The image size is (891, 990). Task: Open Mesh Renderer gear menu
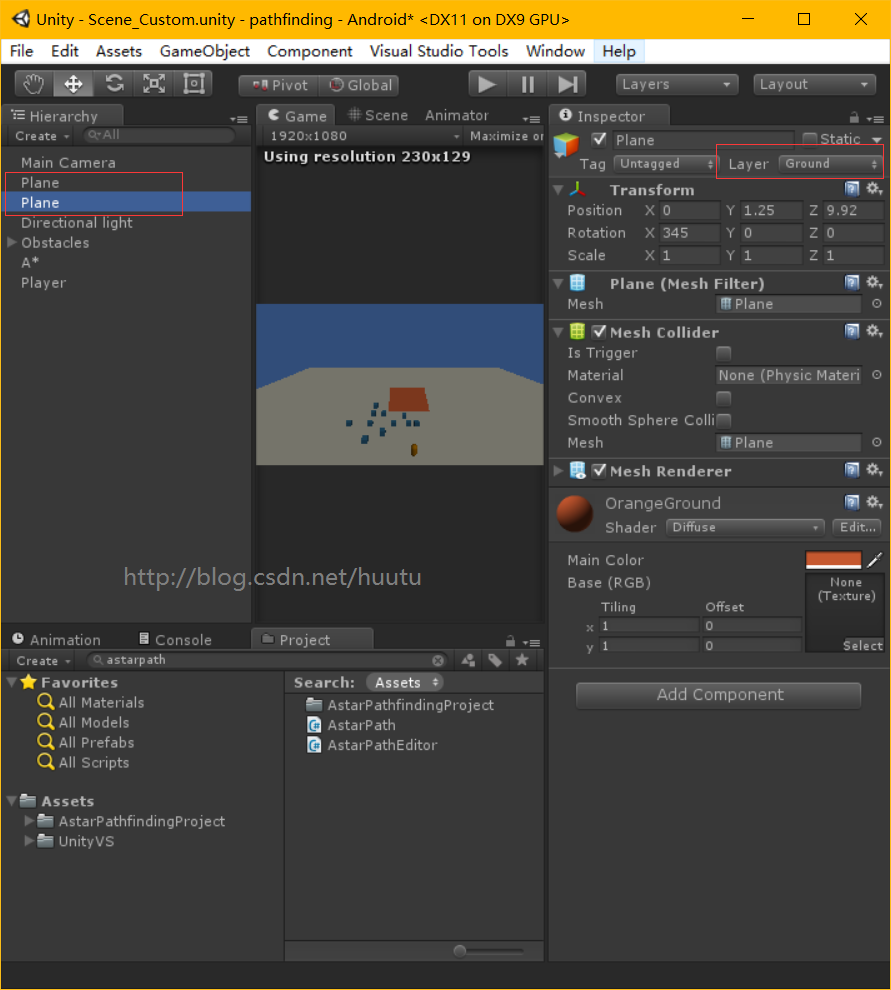(874, 469)
